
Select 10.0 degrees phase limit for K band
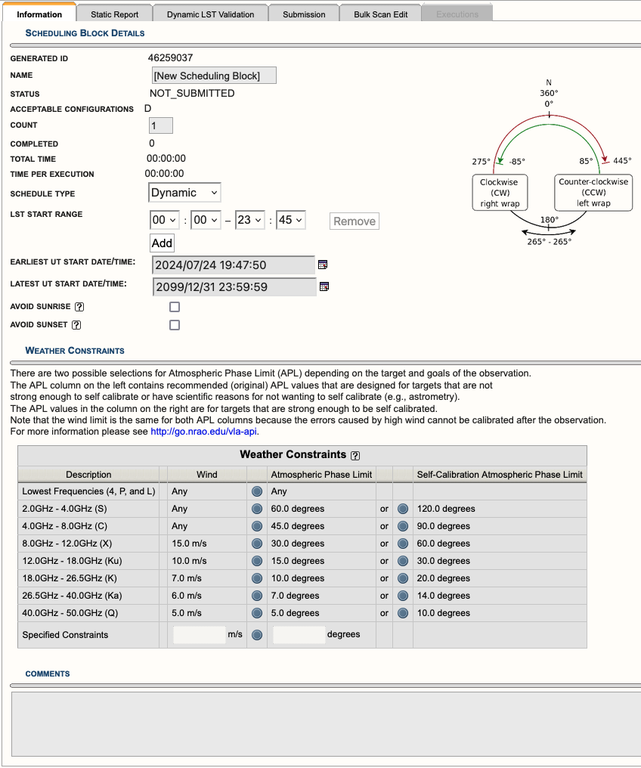point(257,578)
